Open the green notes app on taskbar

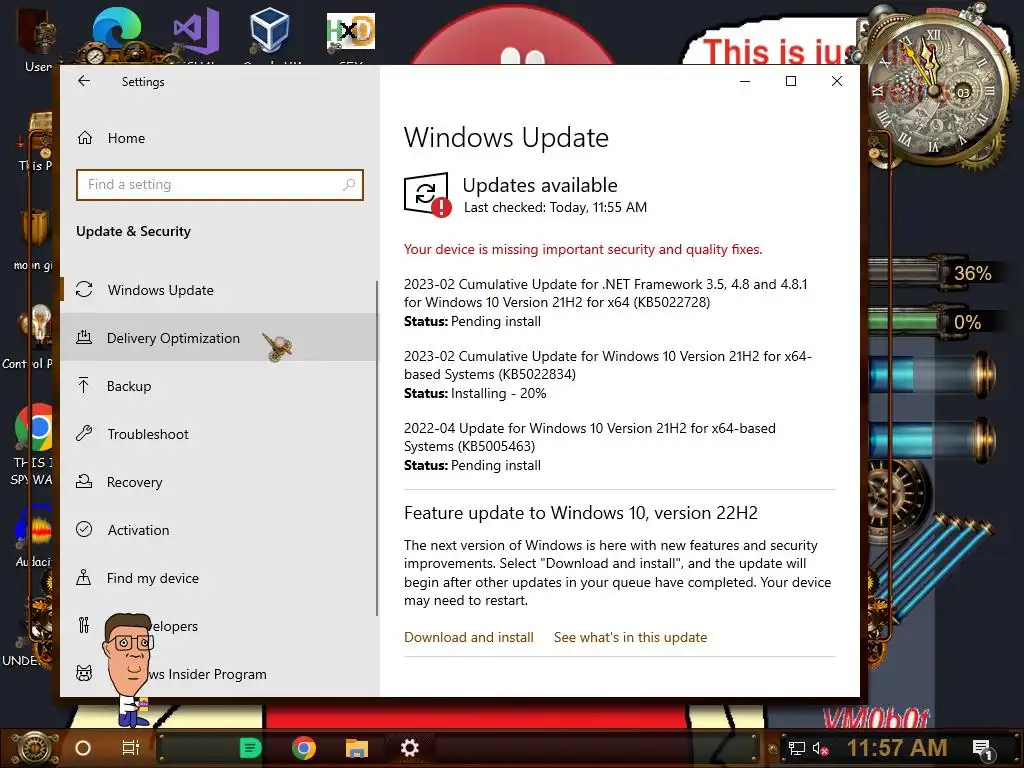251,748
